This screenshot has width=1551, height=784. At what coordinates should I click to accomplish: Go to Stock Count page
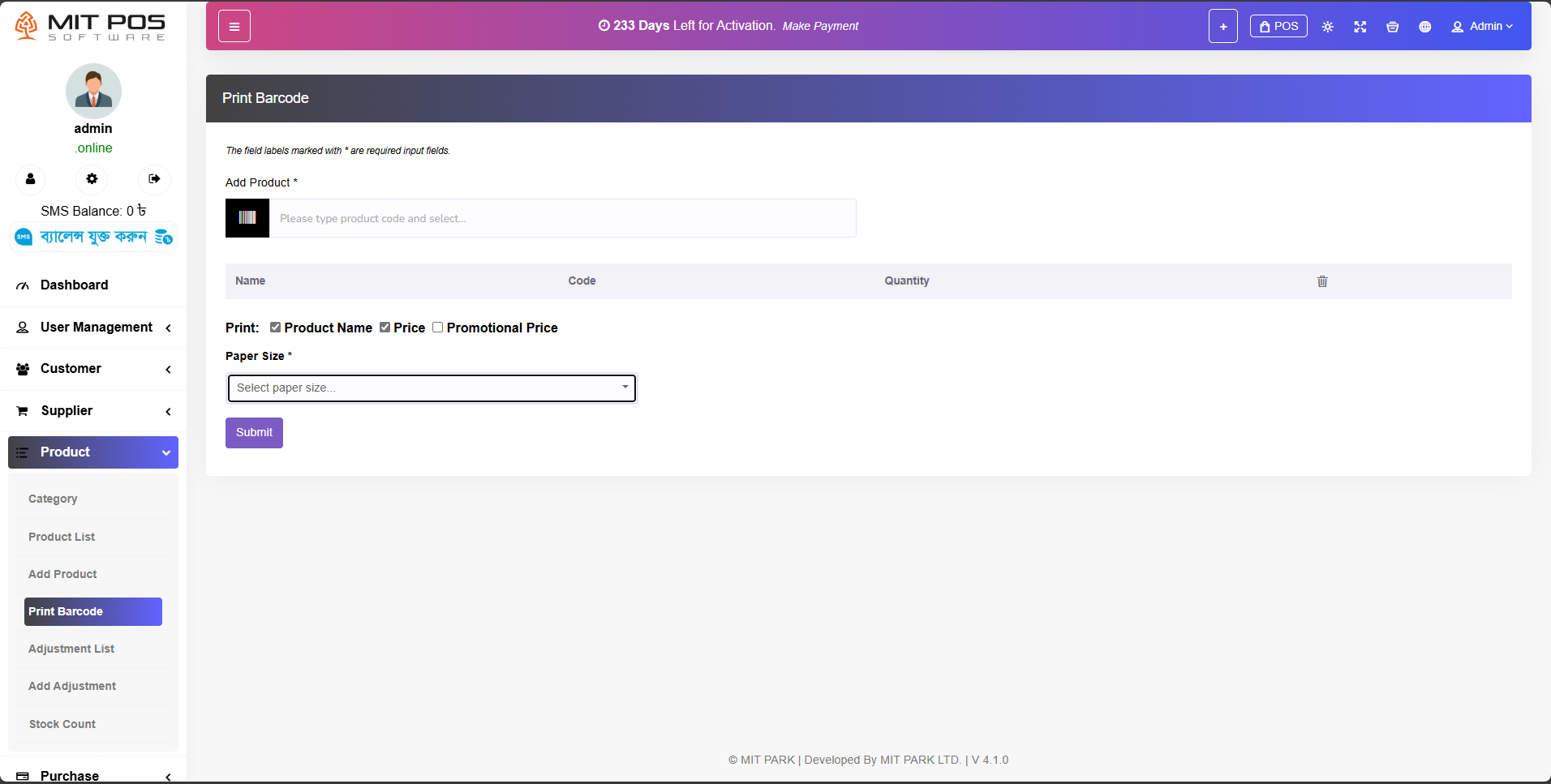point(62,724)
